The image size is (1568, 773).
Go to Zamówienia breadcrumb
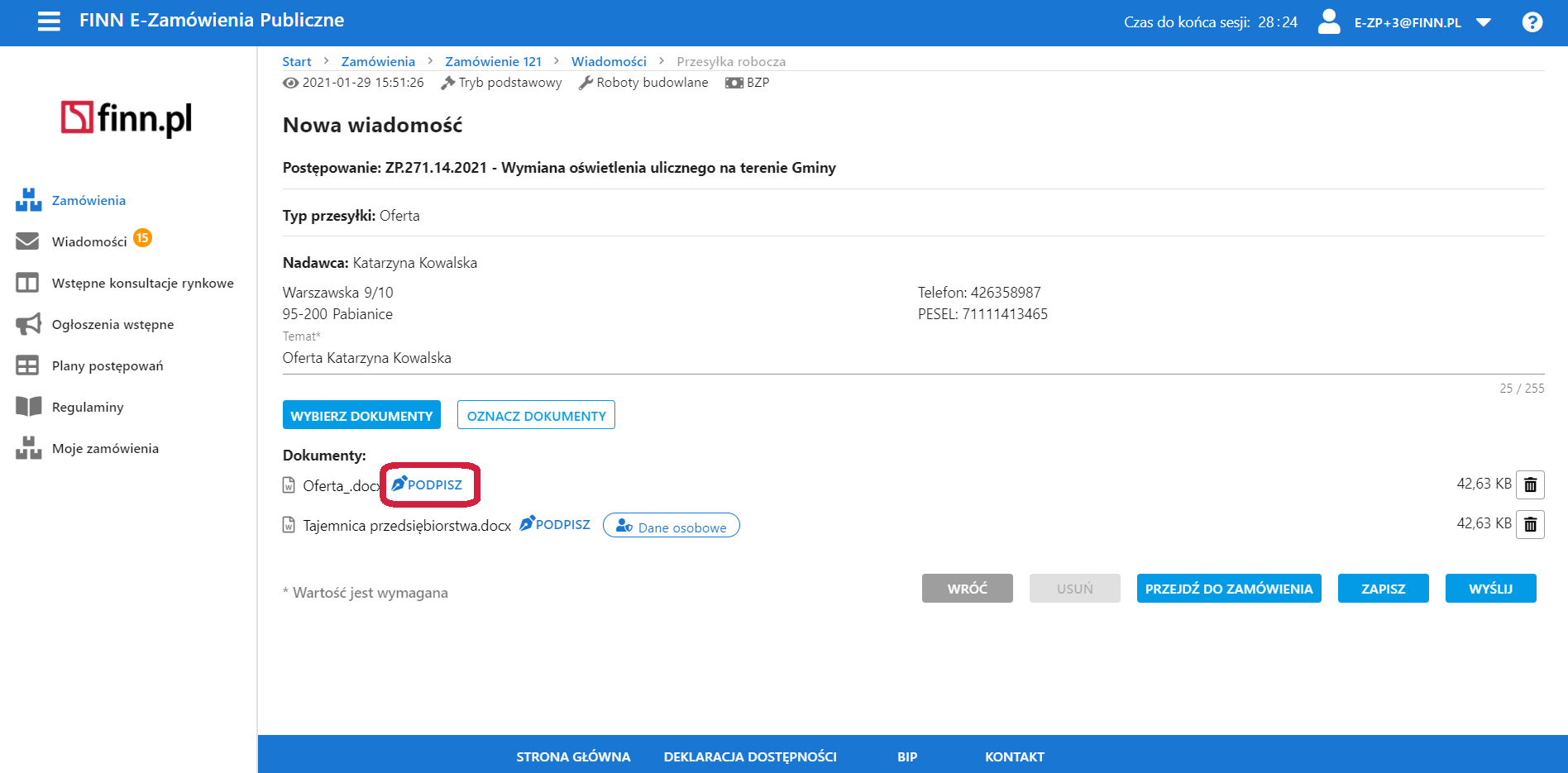(378, 61)
